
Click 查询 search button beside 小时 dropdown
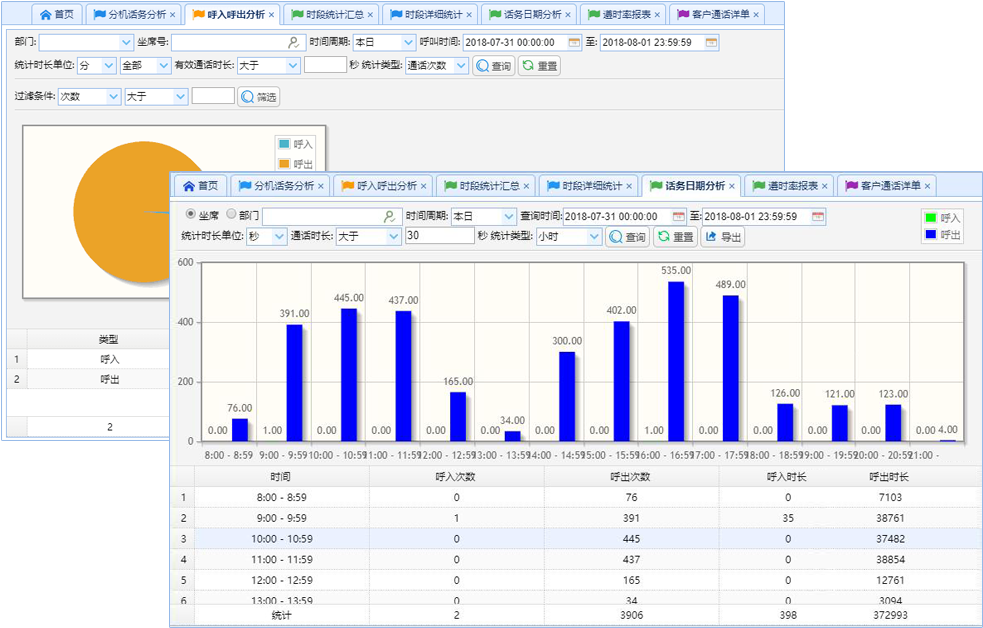coord(627,237)
